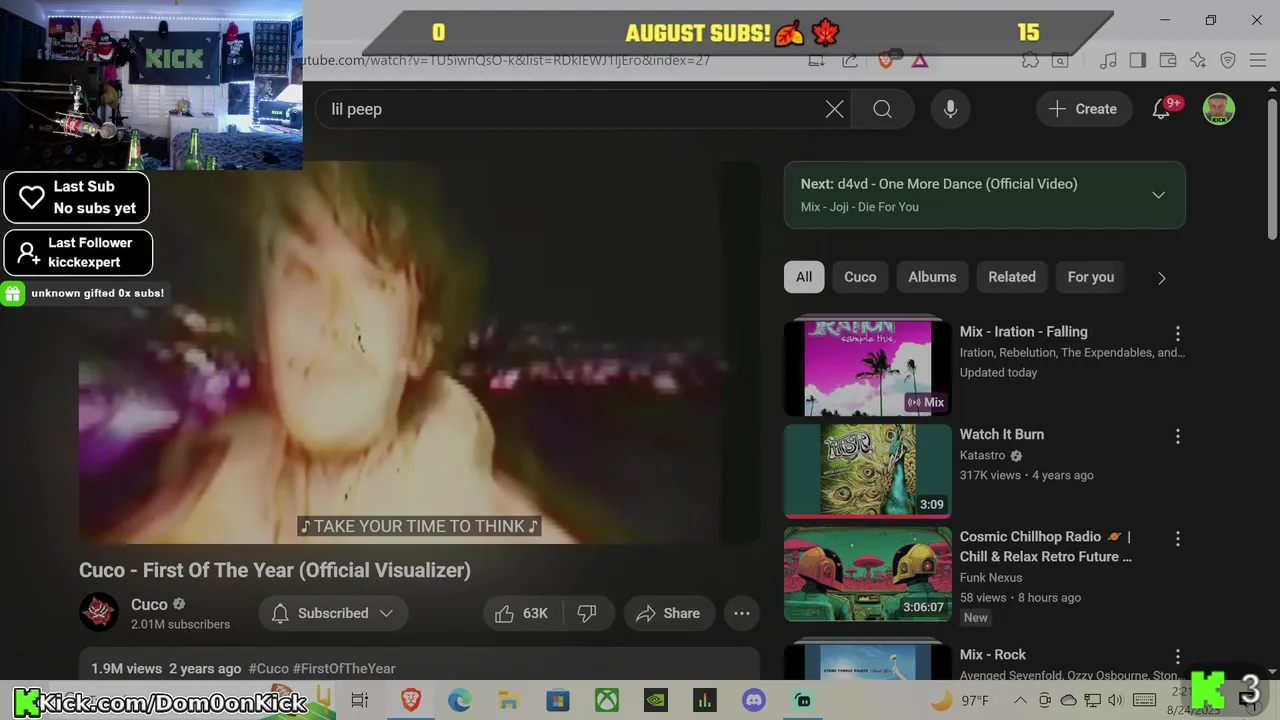
Task: Toggle the browser sidebar panel
Action: tap(1137, 60)
